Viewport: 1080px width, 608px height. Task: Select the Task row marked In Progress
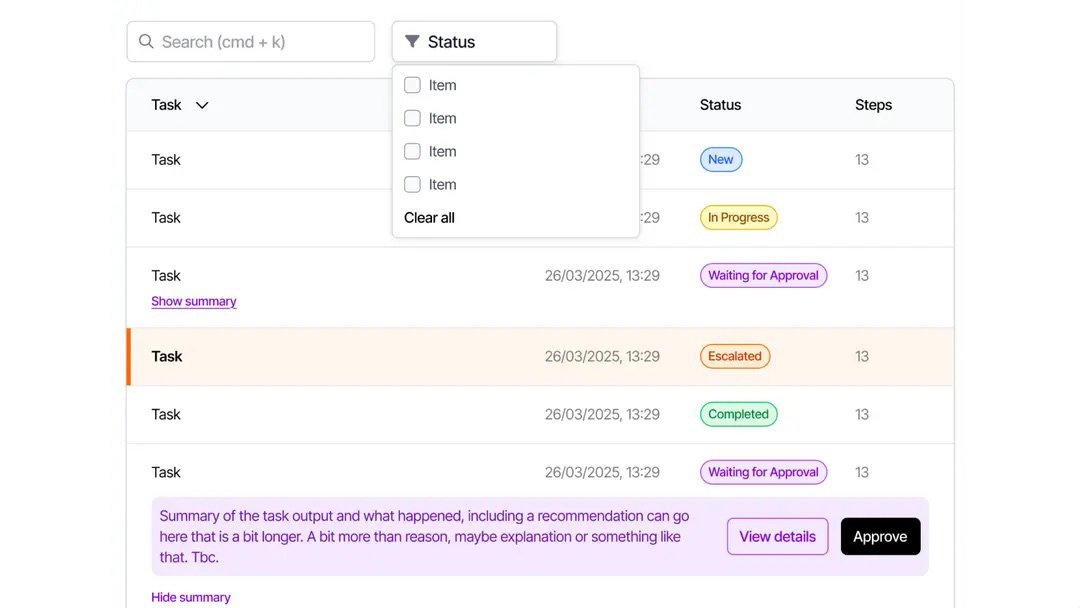541,218
